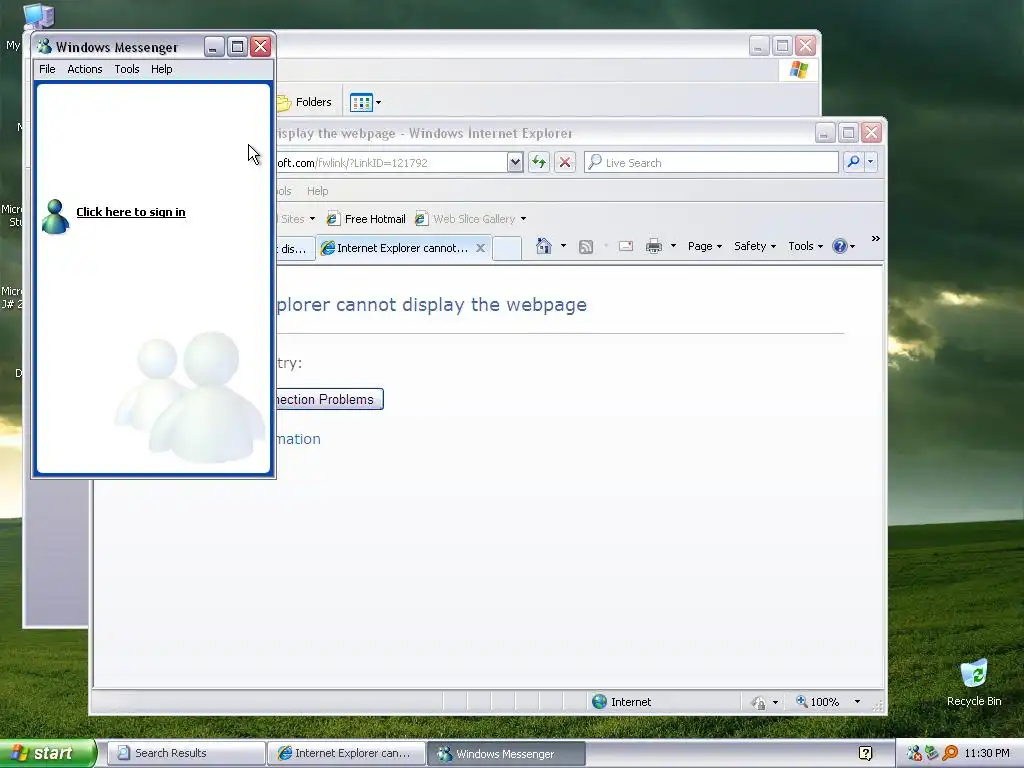Click the Diagnose Connection Problems button

pyautogui.click(x=329, y=399)
